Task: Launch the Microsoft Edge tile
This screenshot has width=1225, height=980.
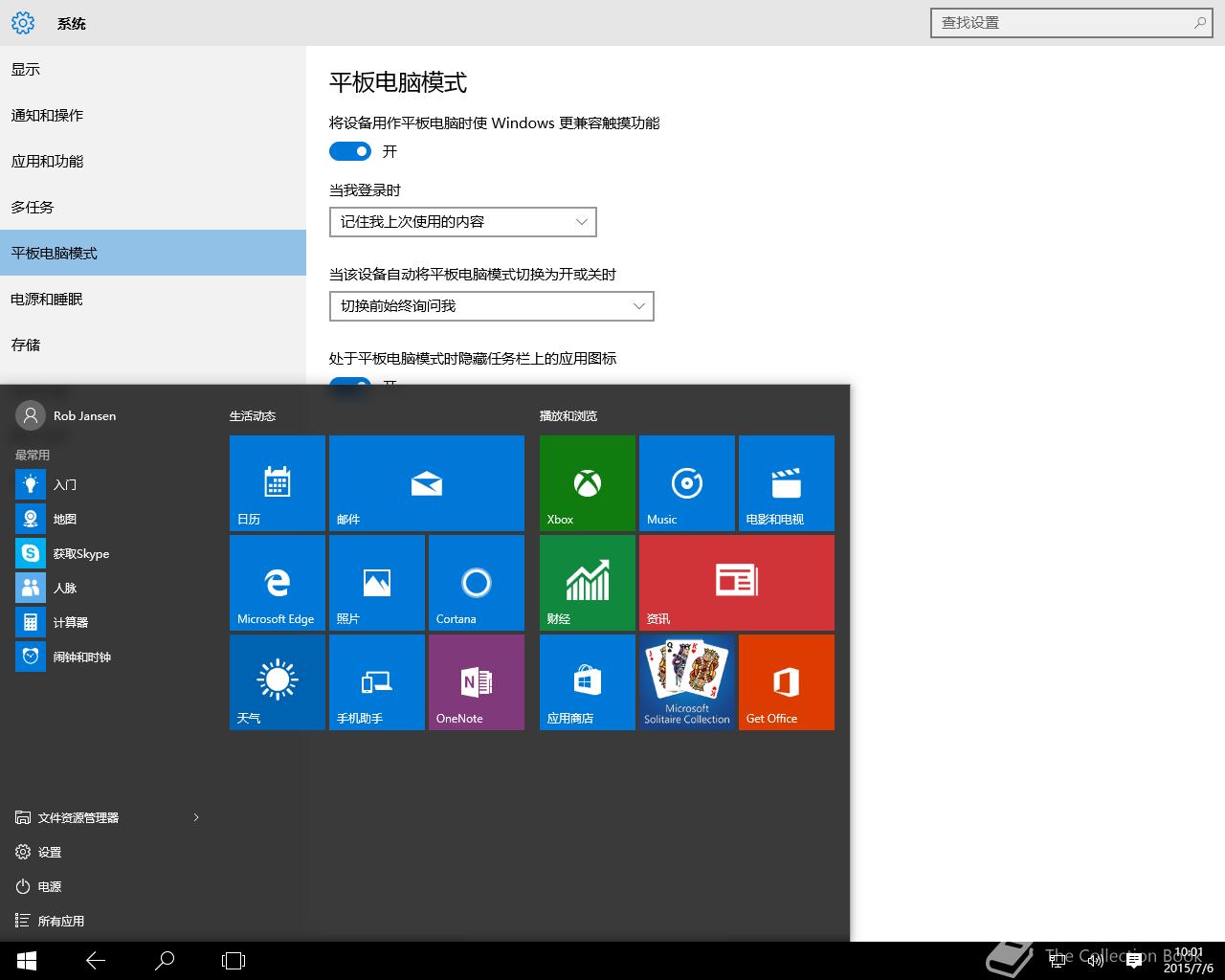Action: click(x=278, y=583)
